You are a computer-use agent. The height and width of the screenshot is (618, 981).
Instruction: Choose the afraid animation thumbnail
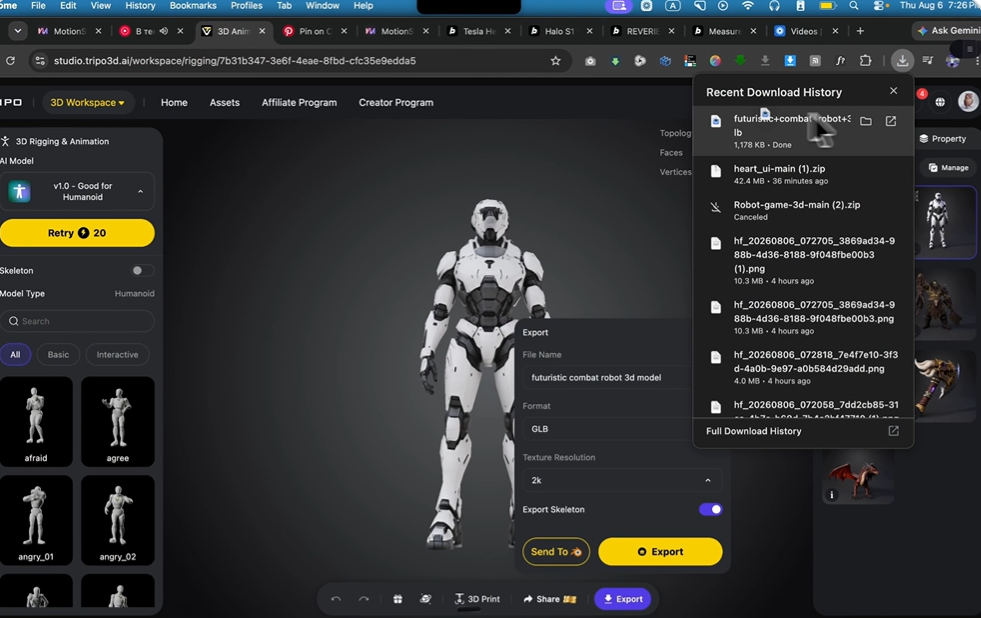(36, 422)
